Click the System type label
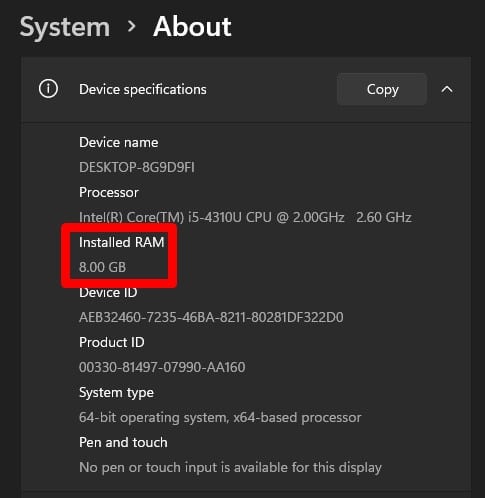The height and width of the screenshot is (498, 485). (x=116, y=393)
